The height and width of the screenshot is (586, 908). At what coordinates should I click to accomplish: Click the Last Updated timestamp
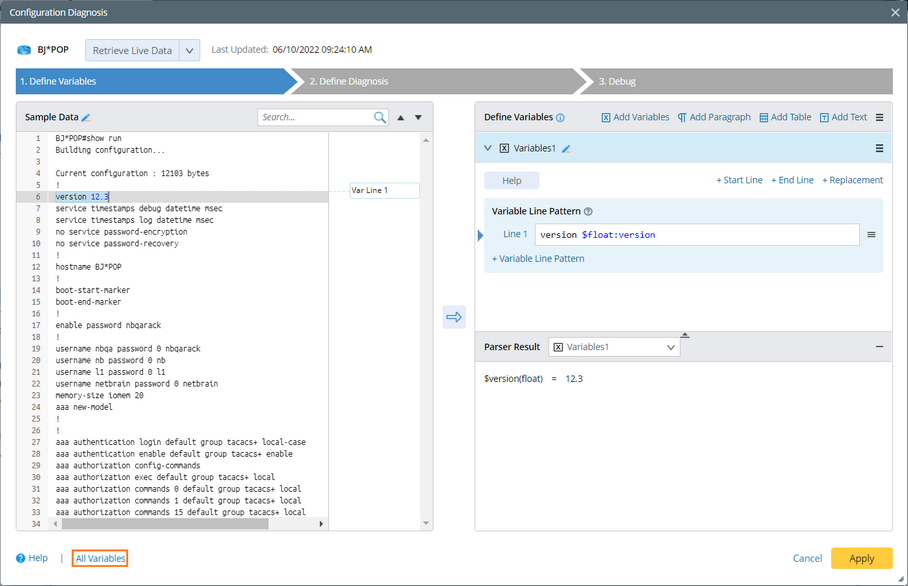point(322,50)
